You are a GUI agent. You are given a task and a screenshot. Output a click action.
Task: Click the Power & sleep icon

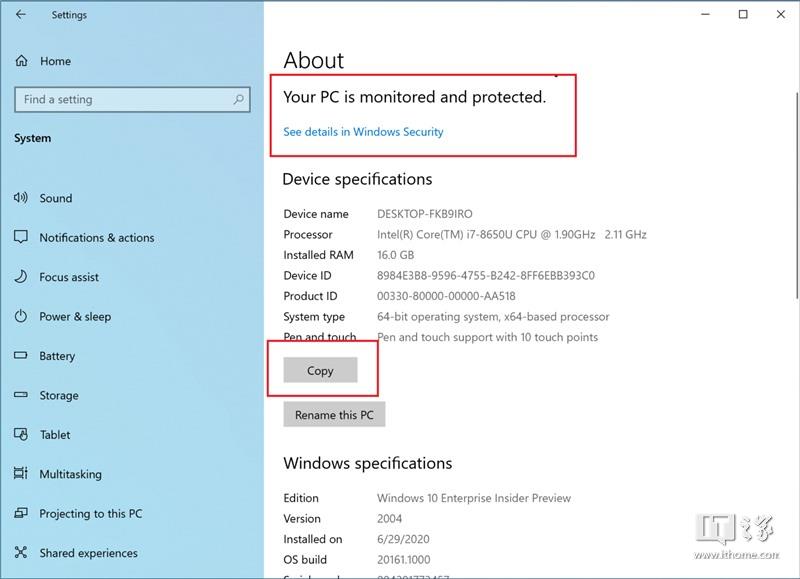(x=21, y=316)
